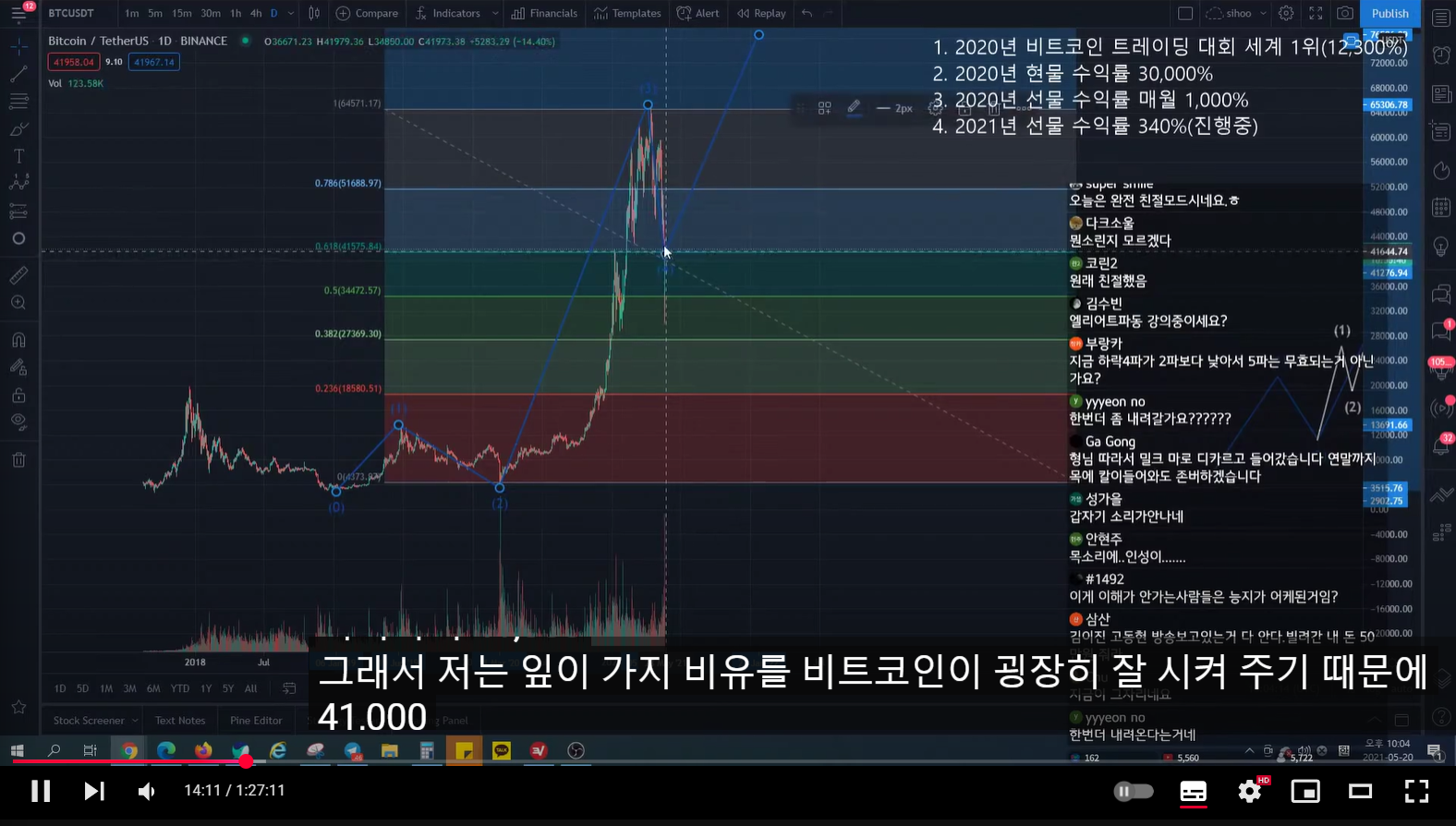Image resolution: width=1456 pixels, height=826 pixels.
Task: Take a chart snapshot with camera icon
Action: [1345, 13]
